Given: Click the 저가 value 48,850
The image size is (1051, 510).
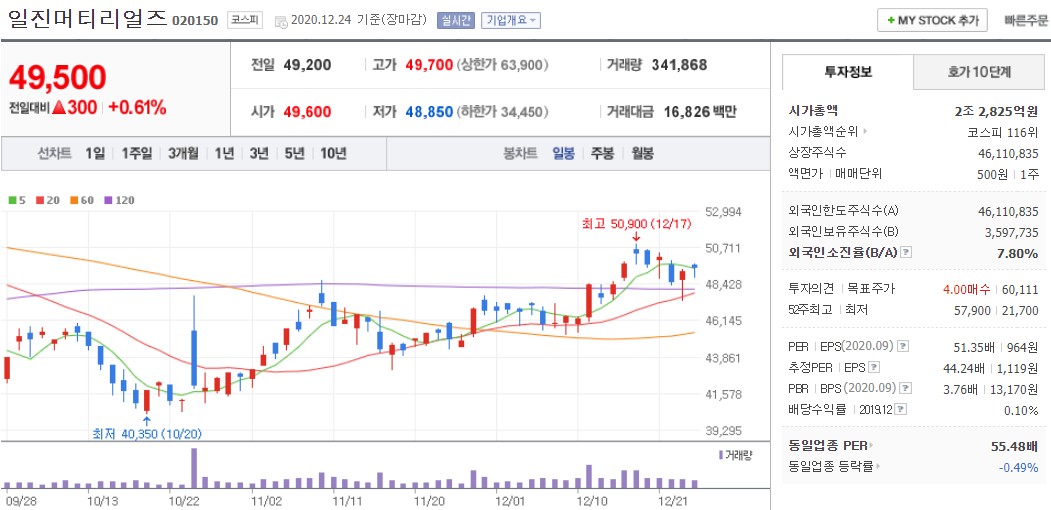Looking at the screenshot, I should tap(429, 112).
